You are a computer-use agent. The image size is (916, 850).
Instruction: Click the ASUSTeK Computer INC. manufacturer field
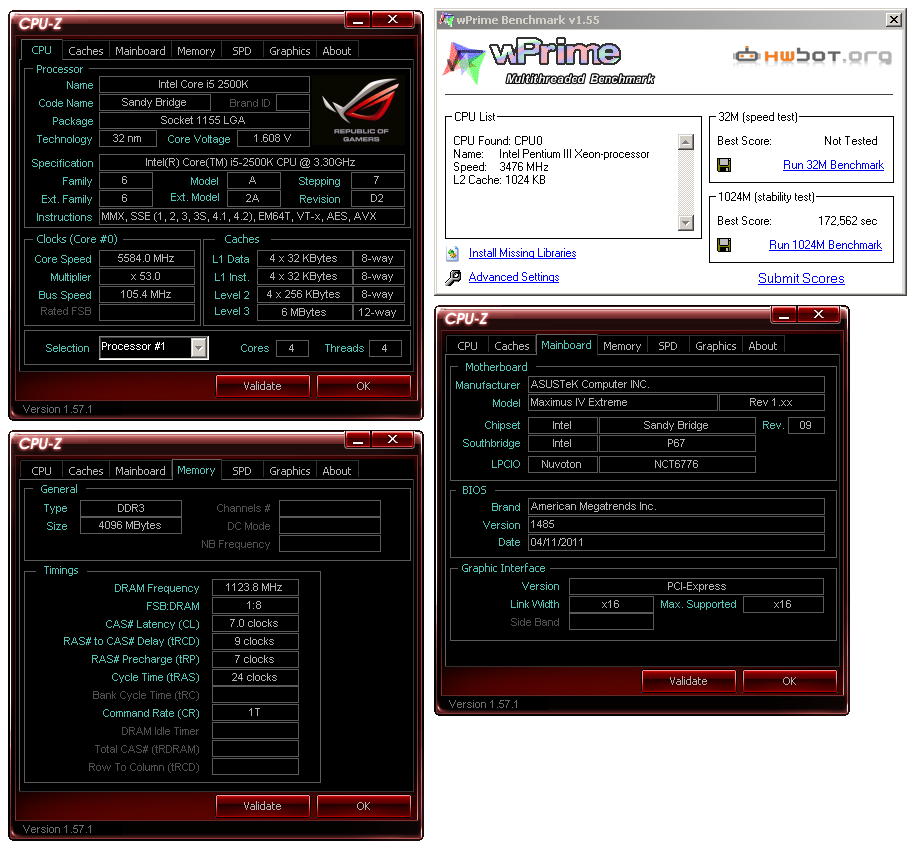pyautogui.click(x=676, y=384)
